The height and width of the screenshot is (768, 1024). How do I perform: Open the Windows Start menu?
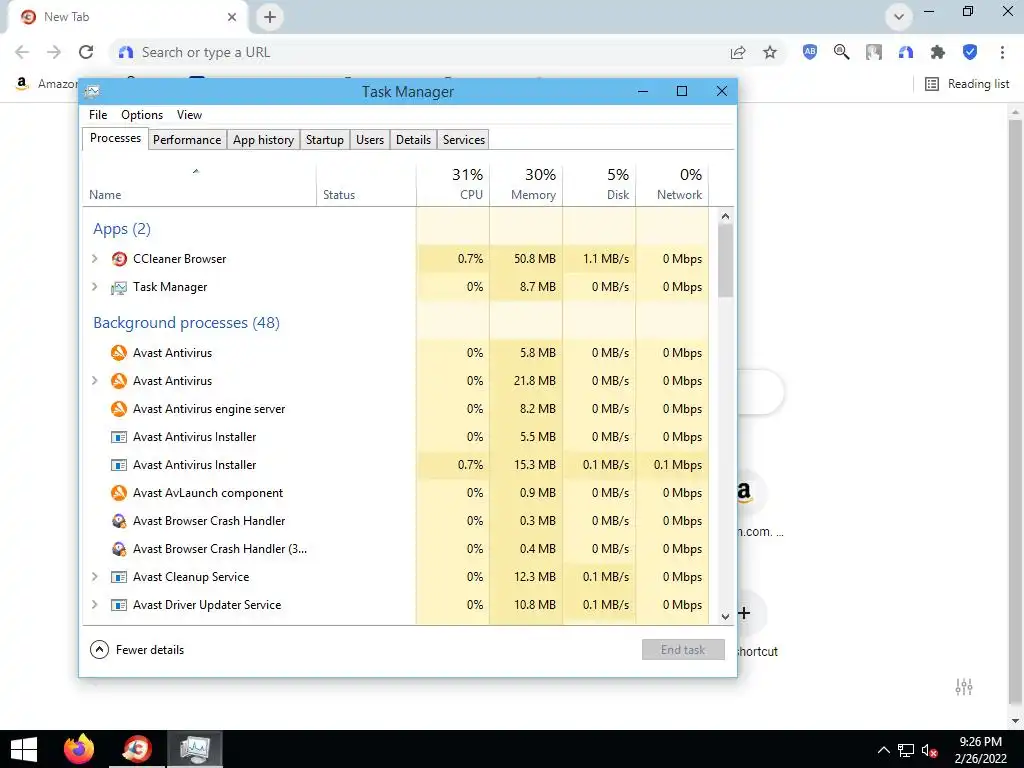point(24,749)
